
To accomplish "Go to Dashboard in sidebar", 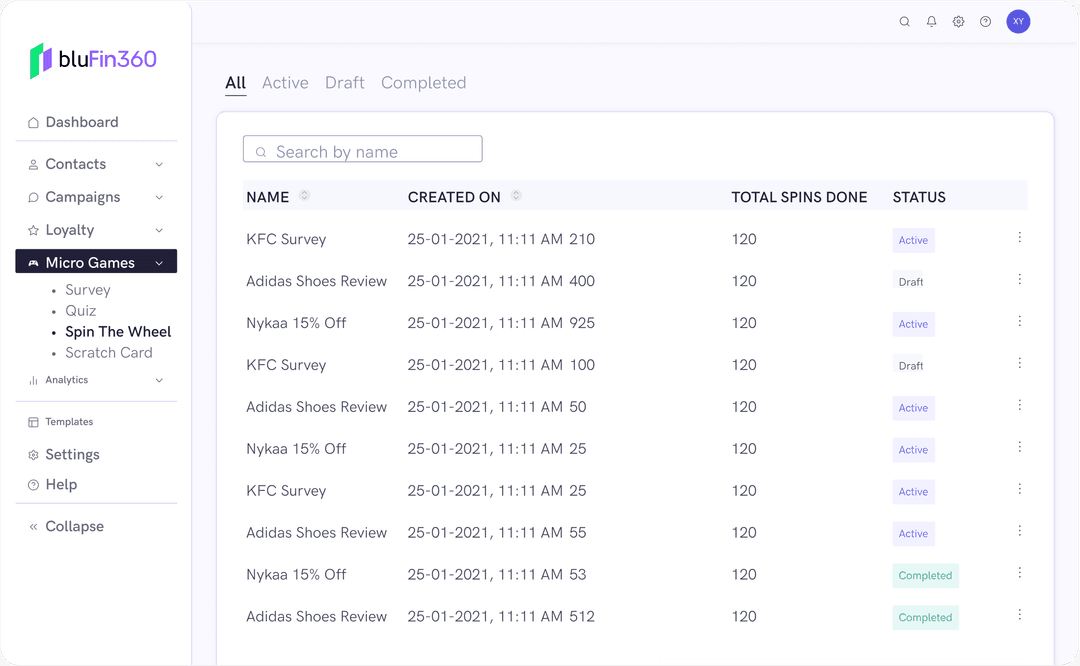I will coord(81,122).
